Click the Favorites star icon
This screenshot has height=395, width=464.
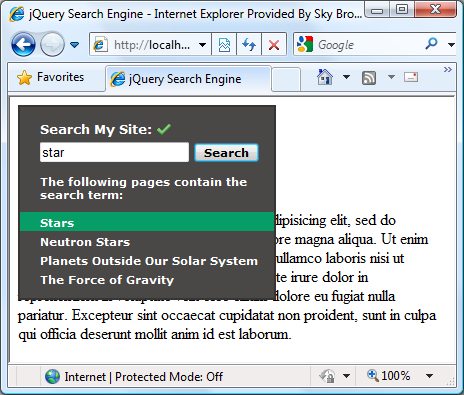click(25, 78)
